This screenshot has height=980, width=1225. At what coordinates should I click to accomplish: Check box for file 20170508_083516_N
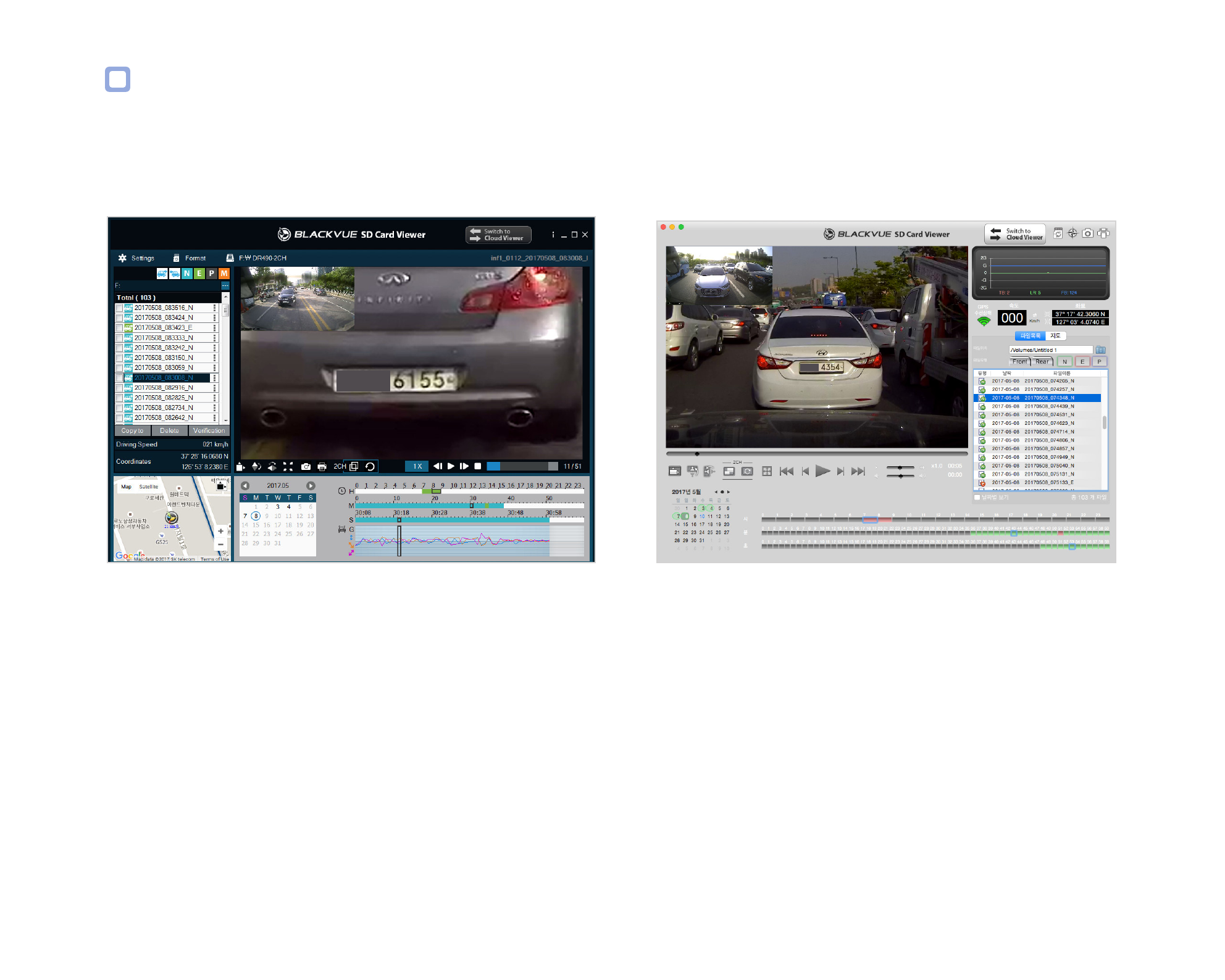click(119, 308)
